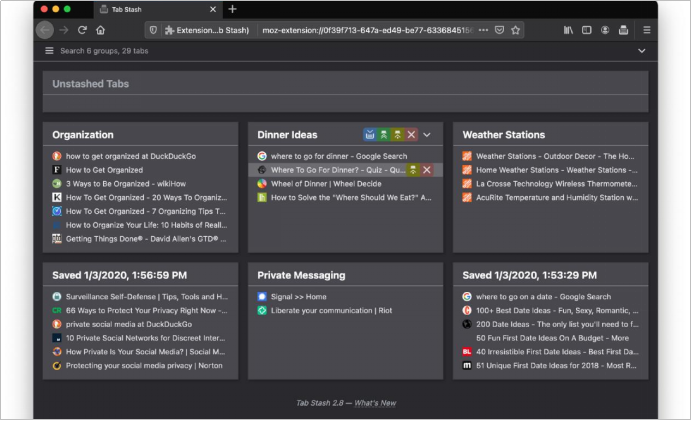Image resolution: width=692 pixels, height=421 pixels.
Task: Open the Tab Stash hamburger menu
Action: 49,50
